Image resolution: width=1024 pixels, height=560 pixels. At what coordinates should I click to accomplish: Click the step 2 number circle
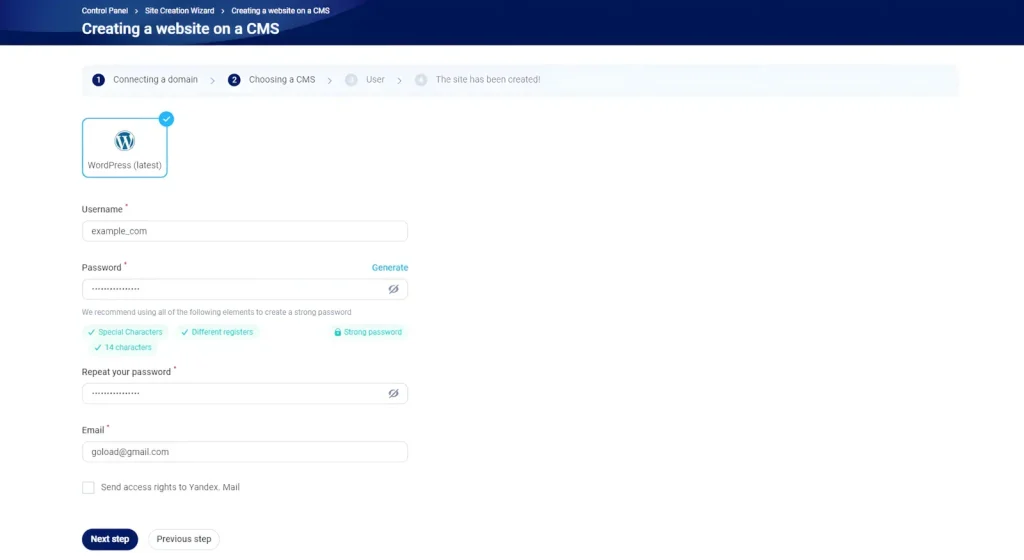[x=234, y=80]
